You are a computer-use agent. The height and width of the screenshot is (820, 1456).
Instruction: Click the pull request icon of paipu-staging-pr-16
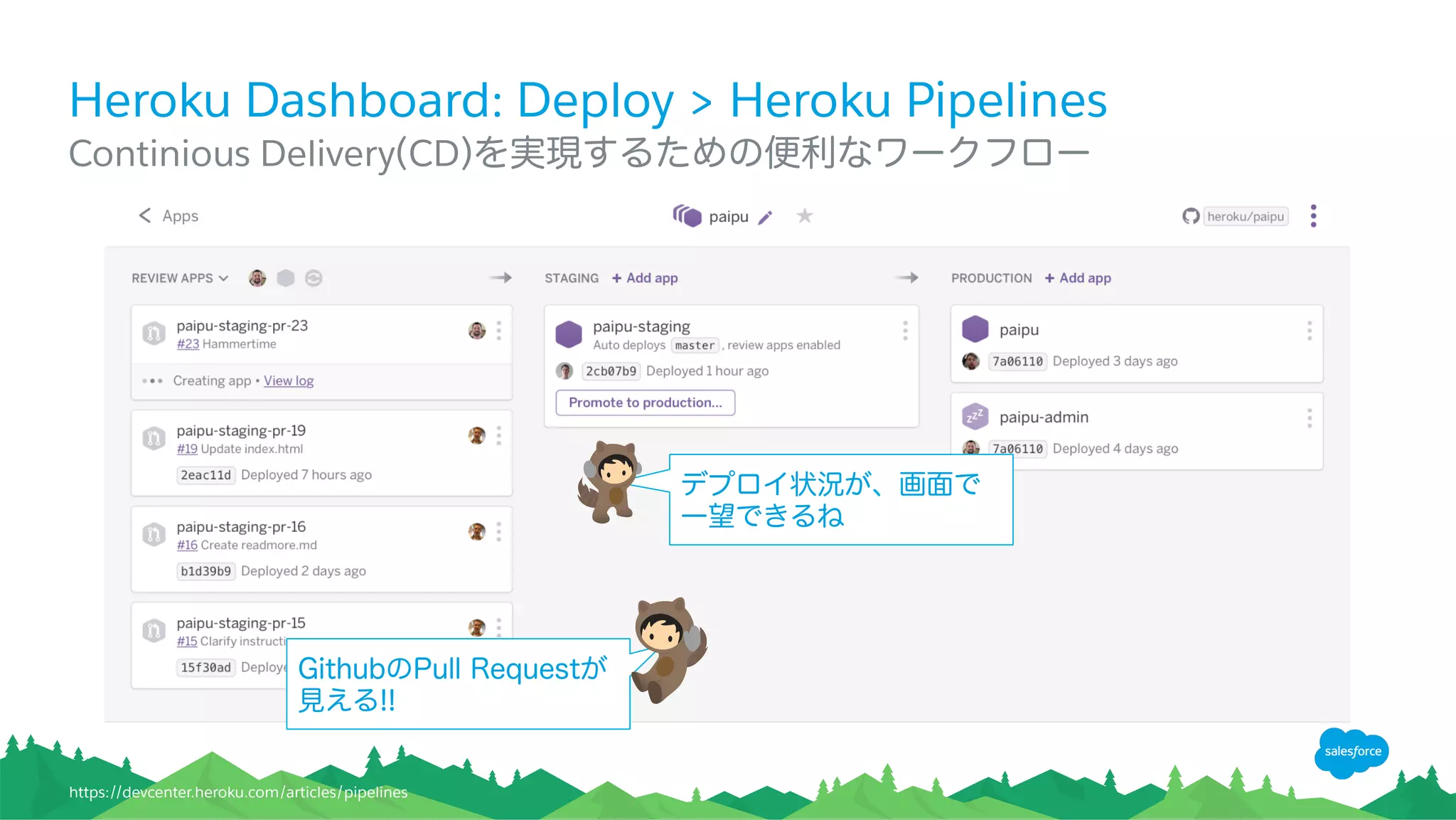[x=154, y=534]
